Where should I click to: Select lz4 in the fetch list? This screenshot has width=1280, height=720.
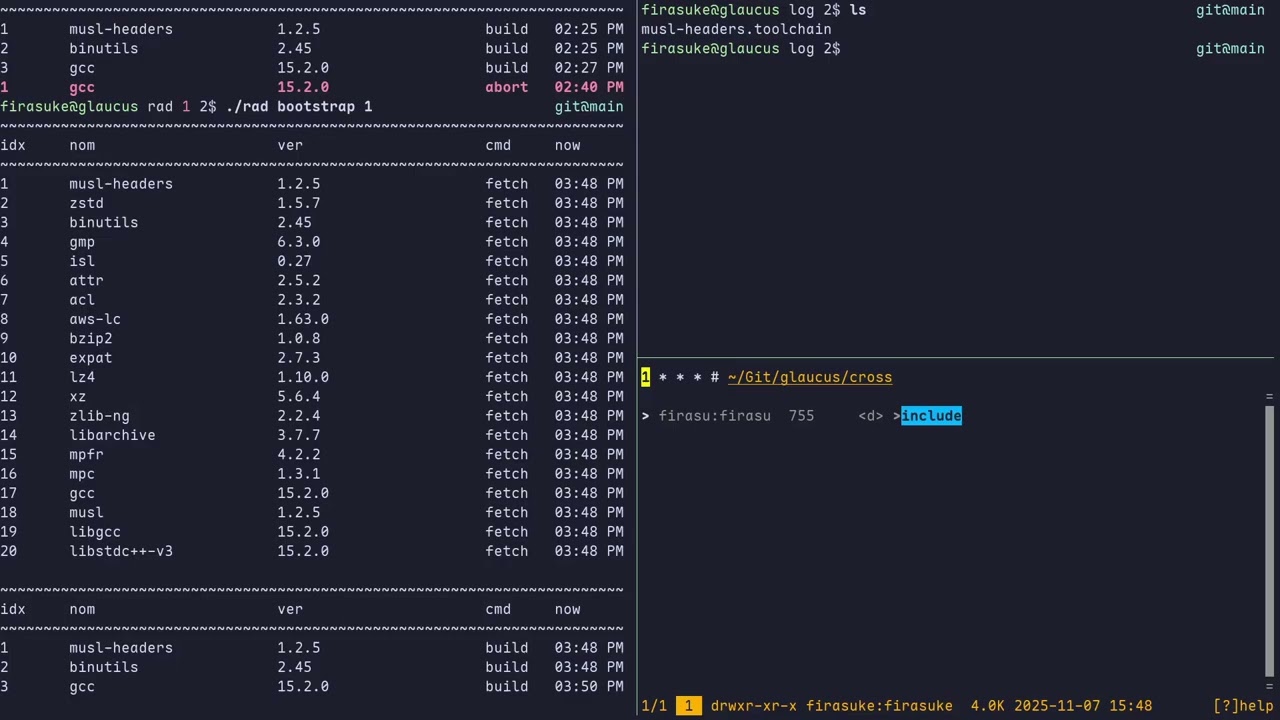tap(82, 377)
